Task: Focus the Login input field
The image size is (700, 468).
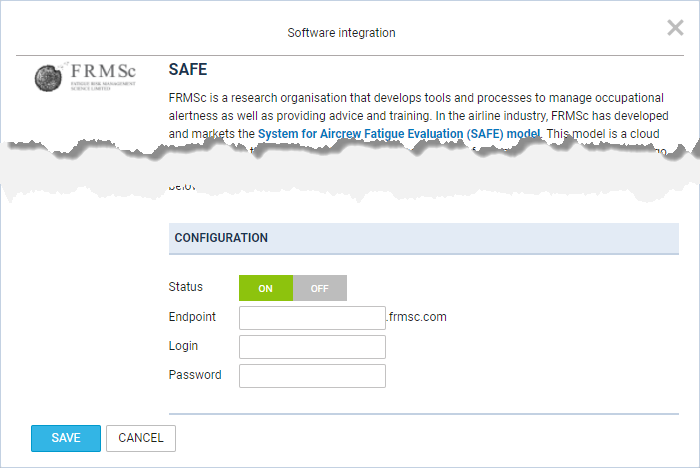Action: (312, 347)
